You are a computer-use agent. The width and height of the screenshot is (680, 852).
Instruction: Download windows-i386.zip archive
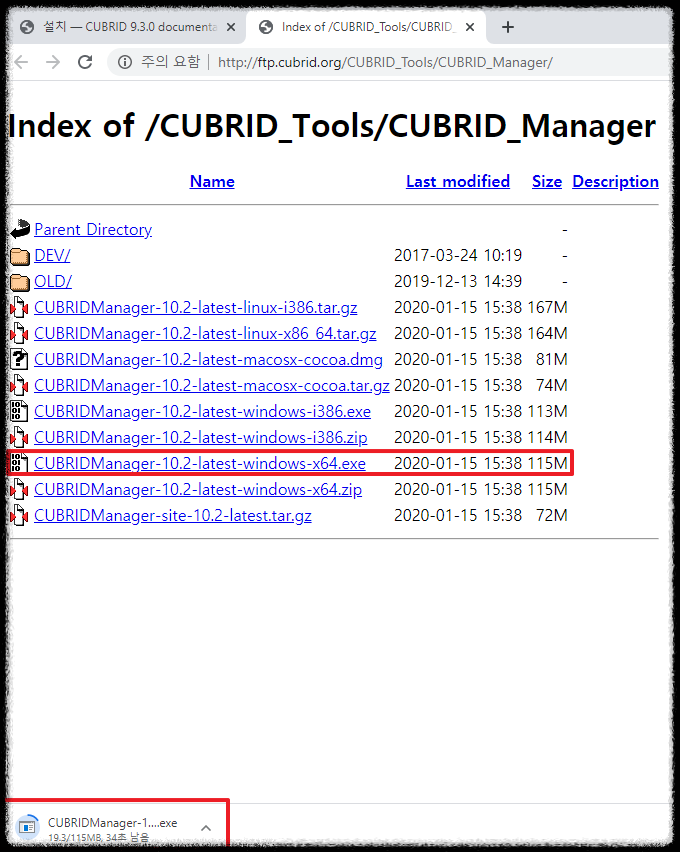coord(201,438)
